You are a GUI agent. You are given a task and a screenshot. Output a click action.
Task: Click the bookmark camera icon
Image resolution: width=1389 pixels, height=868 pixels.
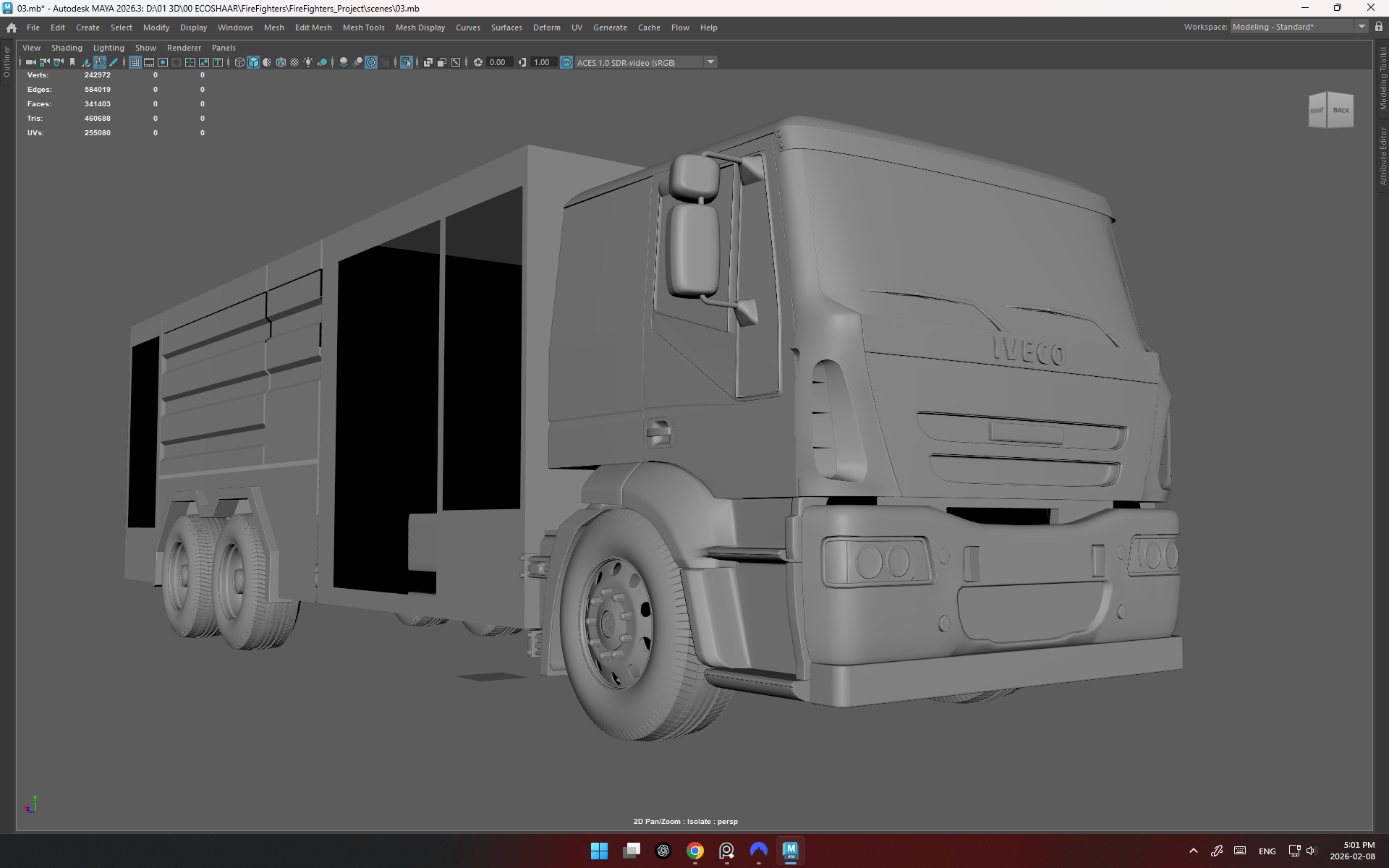pos(72,62)
